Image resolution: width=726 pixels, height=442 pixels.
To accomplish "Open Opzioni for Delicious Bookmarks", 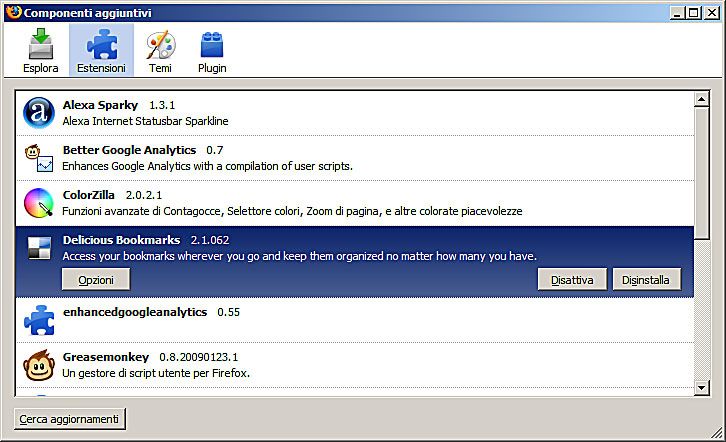I will [96, 280].
